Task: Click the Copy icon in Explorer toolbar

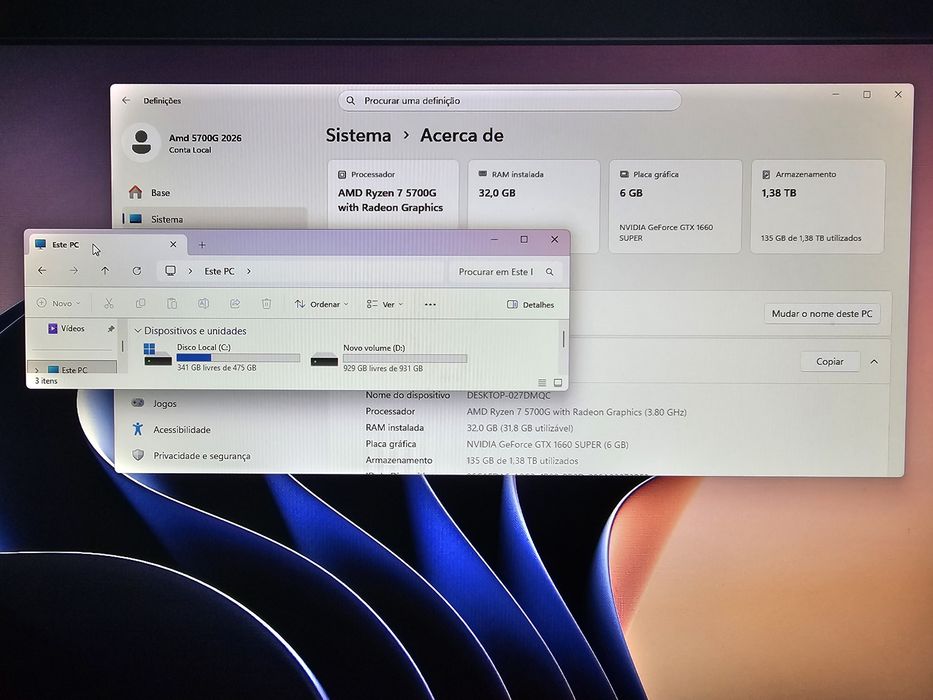Action: point(140,304)
